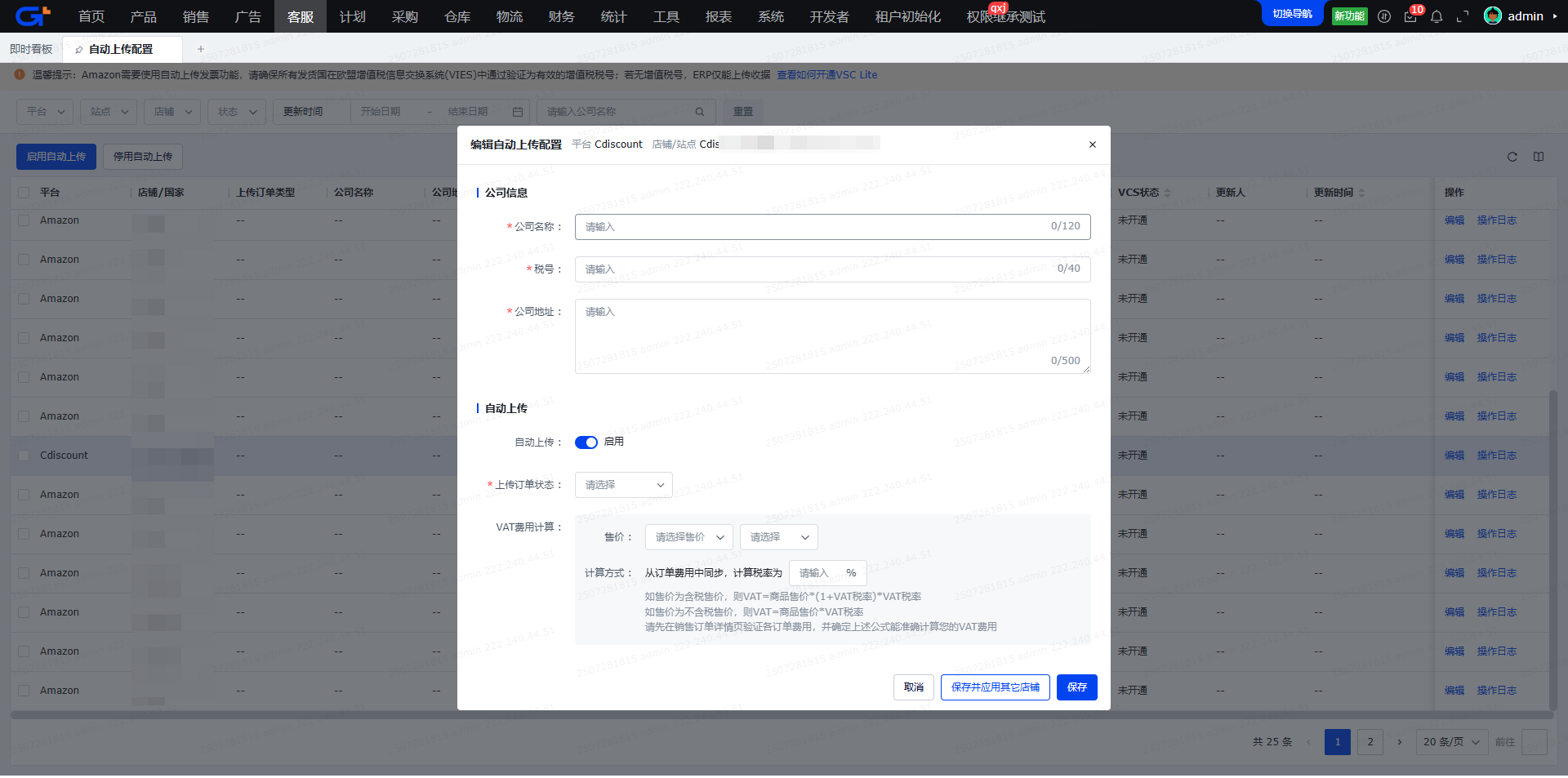Click the warning tip icon
1568x778 pixels.
[20, 74]
